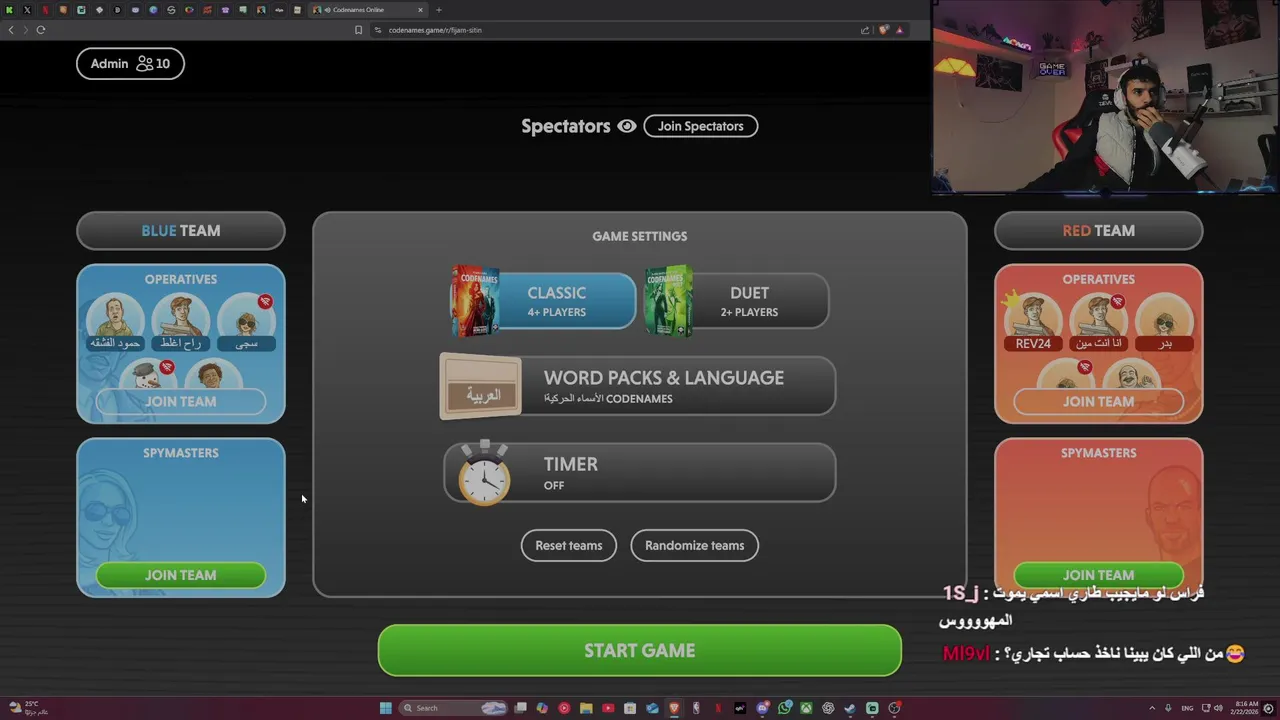Join Blue team operatives
This screenshot has height=720, width=1280.
pos(181,402)
